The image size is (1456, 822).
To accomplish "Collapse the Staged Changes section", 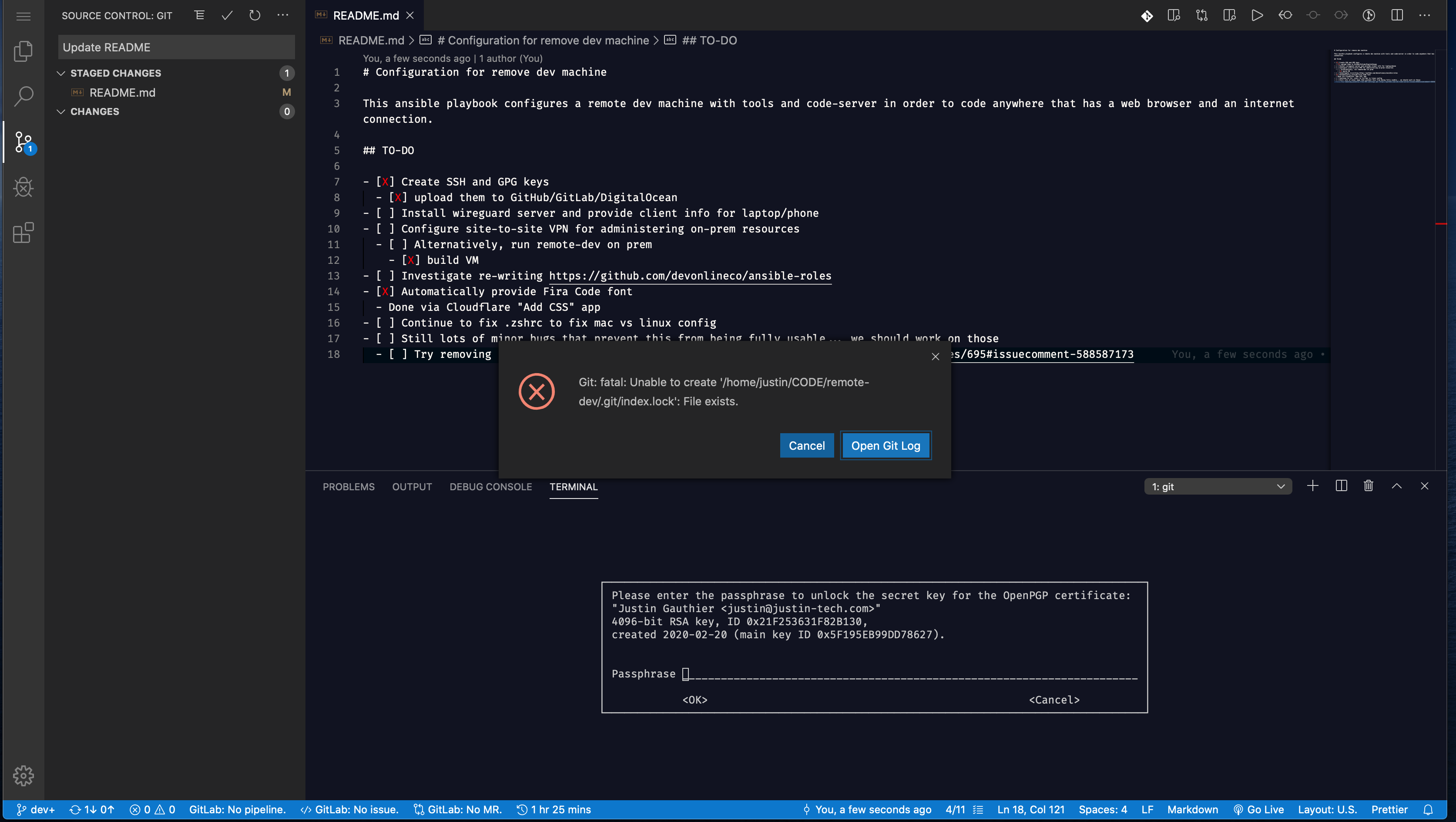I will (x=61, y=73).
